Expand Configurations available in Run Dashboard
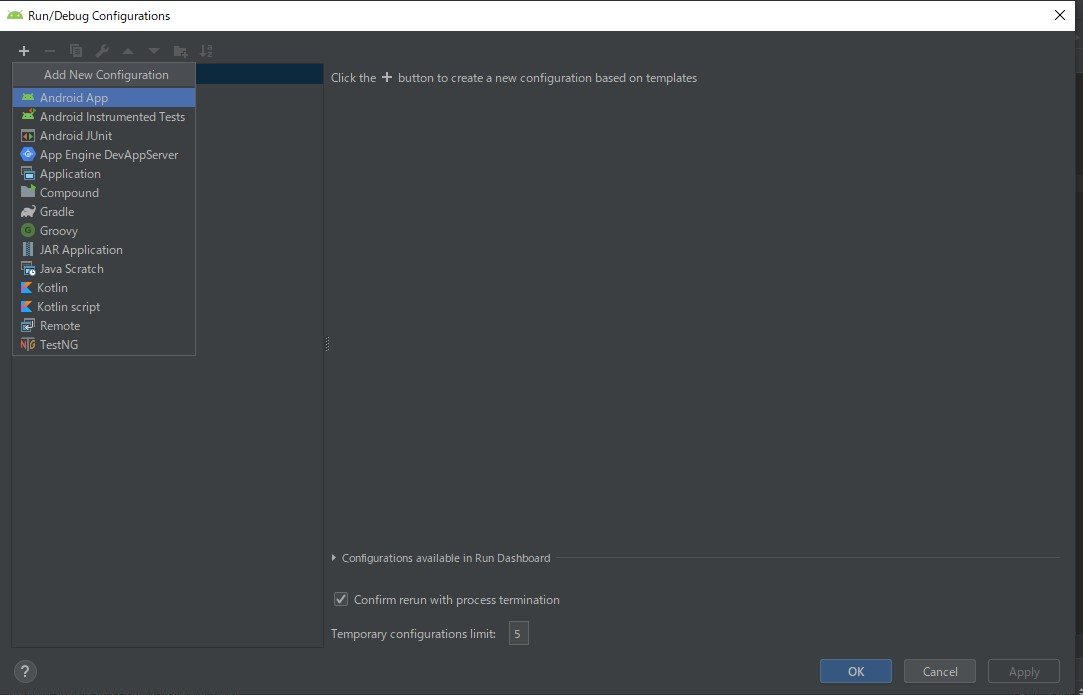The height and width of the screenshot is (695, 1083). pyautogui.click(x=334, y=558)
